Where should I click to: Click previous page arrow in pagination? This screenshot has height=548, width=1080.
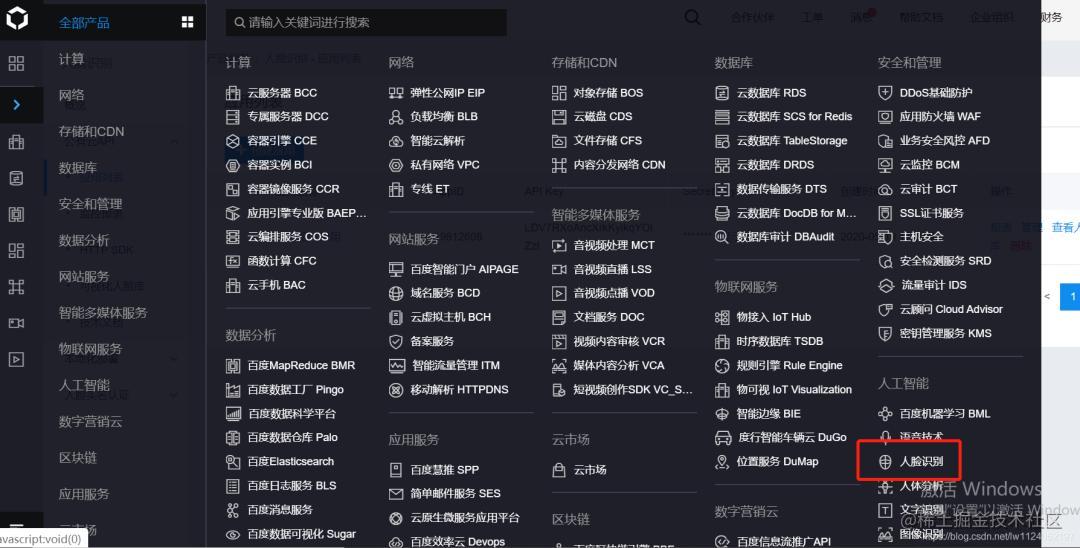click(x=1047, y=297)
